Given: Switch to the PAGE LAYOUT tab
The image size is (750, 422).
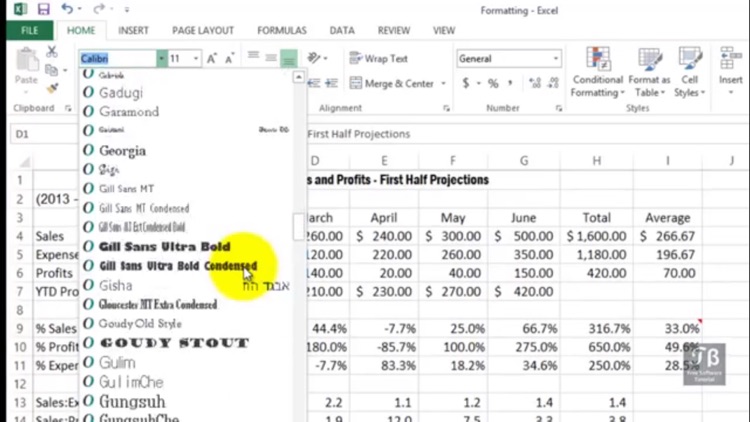Looking at the screenshot, I should (x=203, y=31).
